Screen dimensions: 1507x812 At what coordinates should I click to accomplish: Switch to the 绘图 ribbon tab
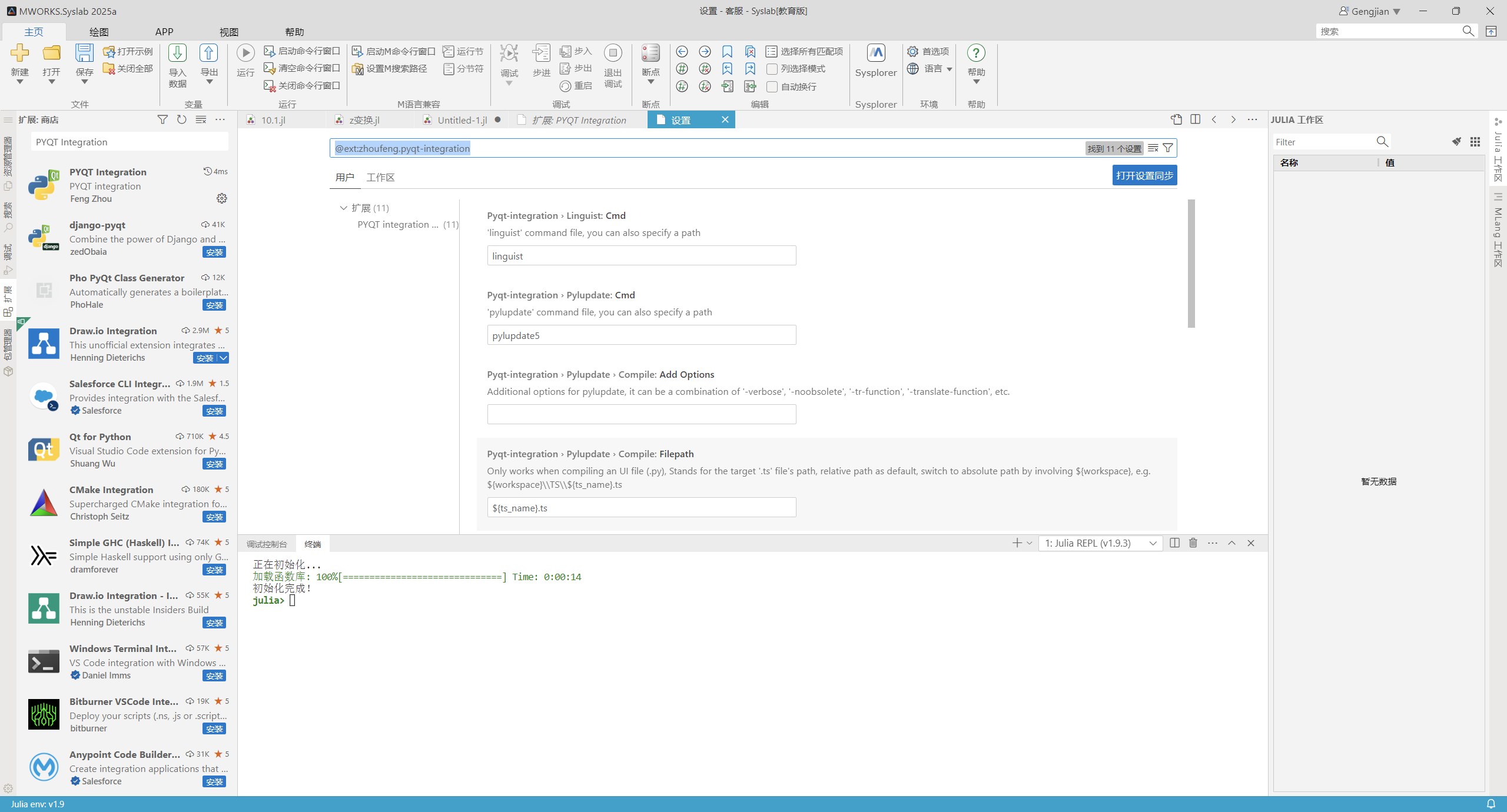[x=99, y=32]
